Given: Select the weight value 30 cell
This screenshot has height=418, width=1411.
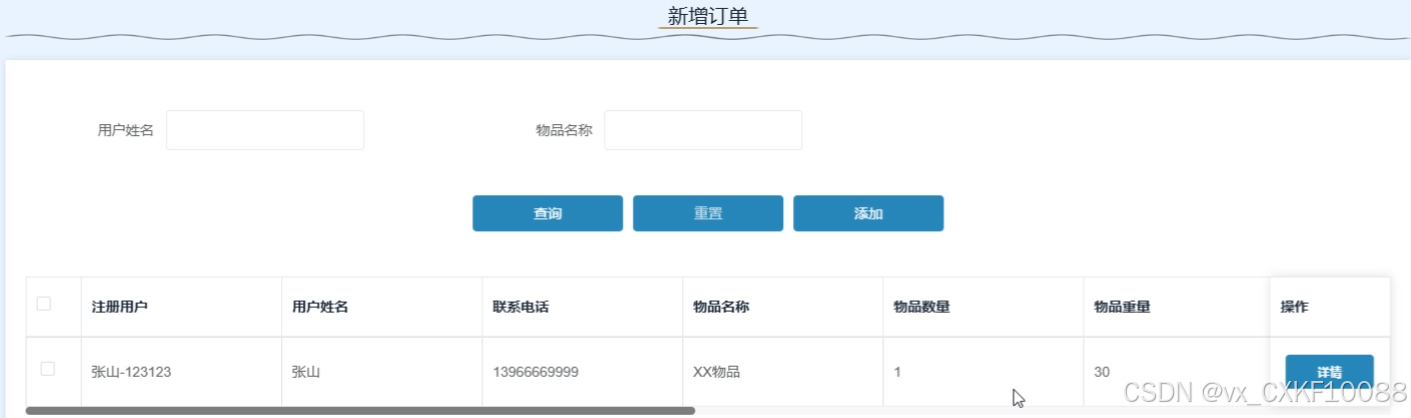Looking at the screenshot, I should click(x=1176, y=372).
